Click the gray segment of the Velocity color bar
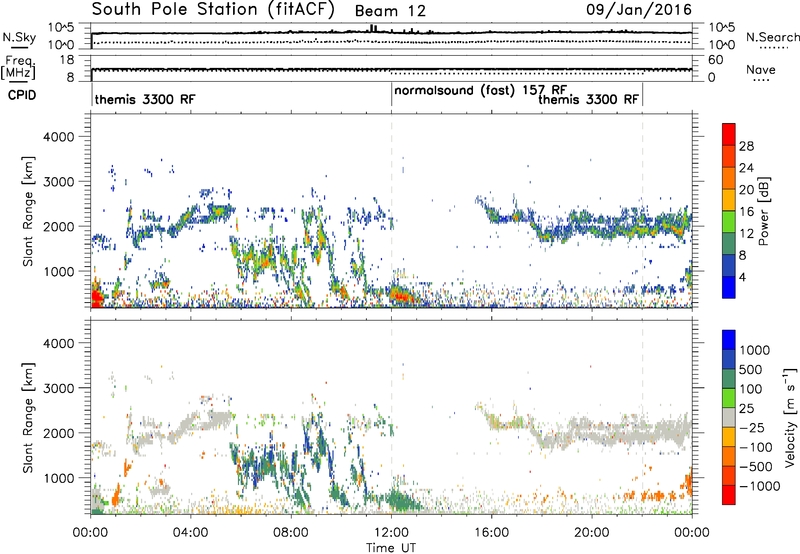 (x=729, y=418)
